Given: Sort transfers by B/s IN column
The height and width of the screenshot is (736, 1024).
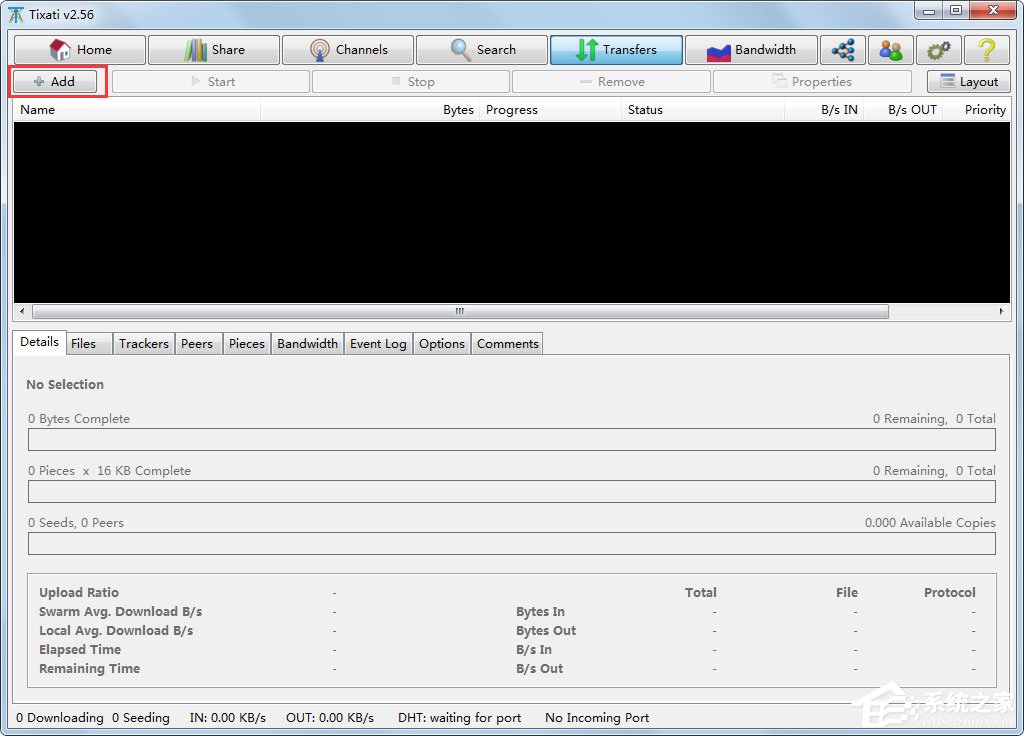Looking at the screenshot, I should click(x=824, y=110).
